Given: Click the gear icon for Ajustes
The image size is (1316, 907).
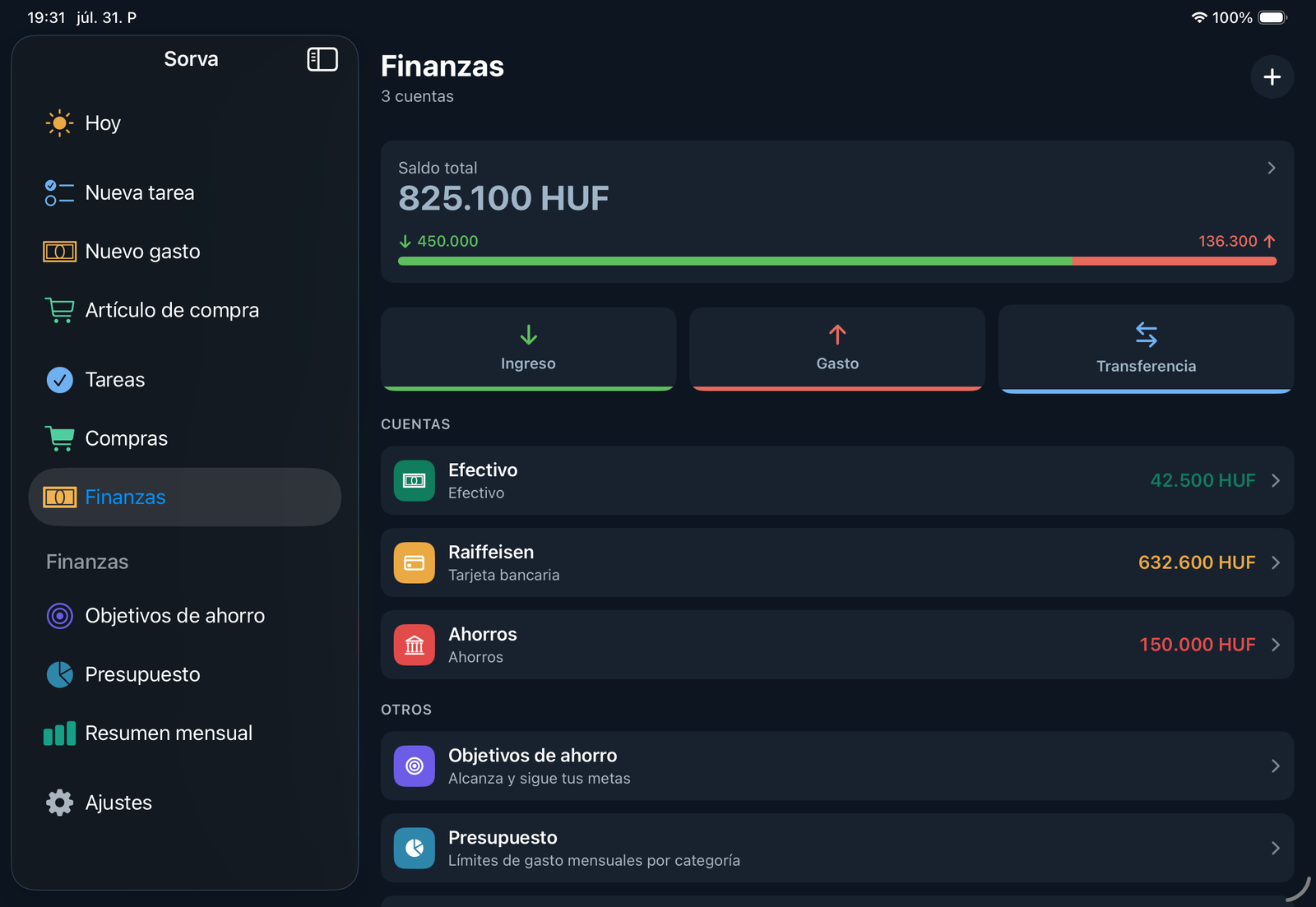Looking at the screenshot, I should [59, 803].
